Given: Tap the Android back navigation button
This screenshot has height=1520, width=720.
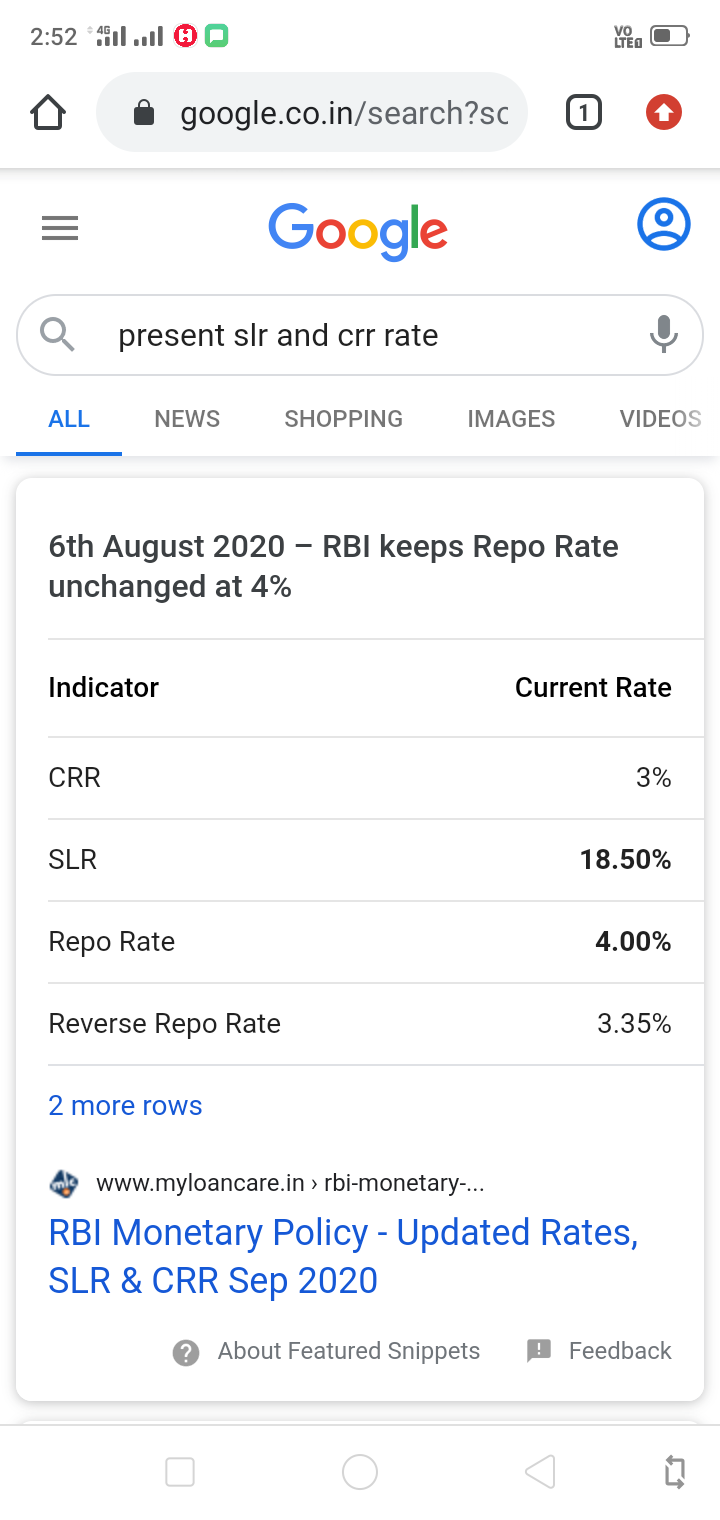Looking at the screenshot, I should pyautogui.click(x=540, y=1471).
